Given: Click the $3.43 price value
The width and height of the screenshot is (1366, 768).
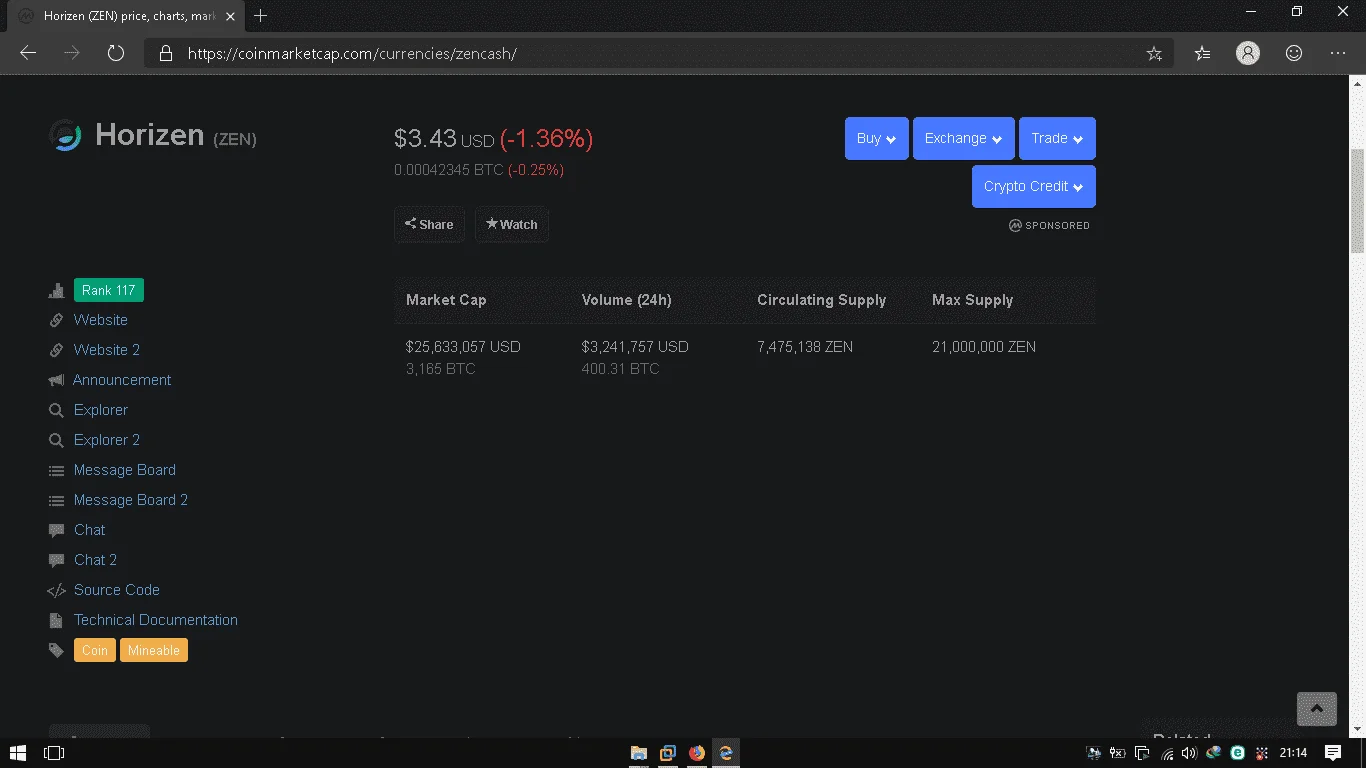Looking at the screenshot, I should pos(425,139).
